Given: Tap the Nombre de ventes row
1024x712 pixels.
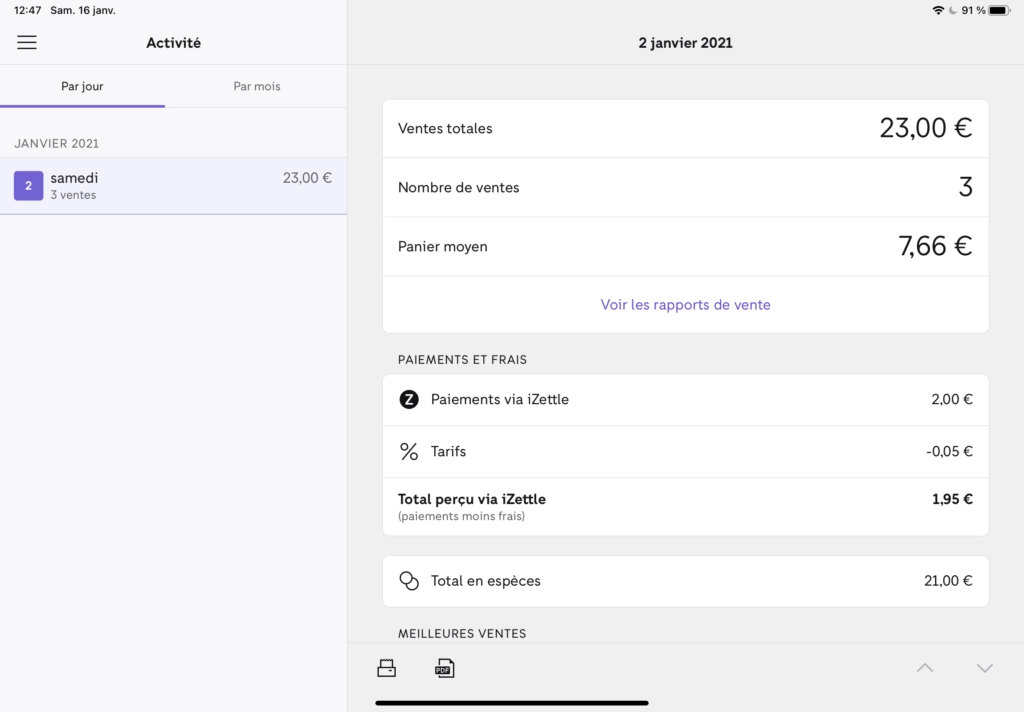Looking at the screenshot, I should tap(685, 187).
